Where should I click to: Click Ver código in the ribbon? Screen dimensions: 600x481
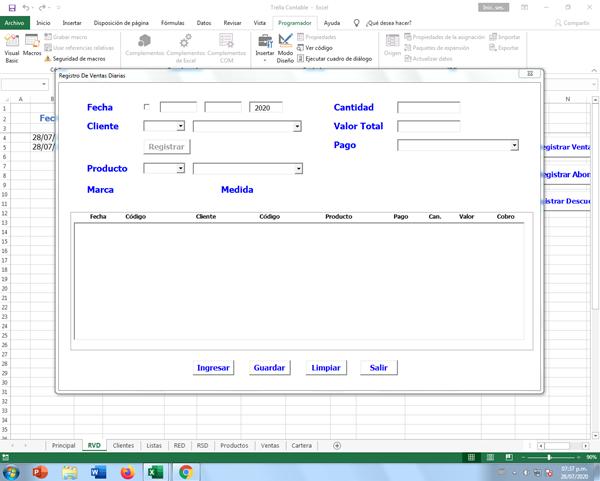(318, 48)
